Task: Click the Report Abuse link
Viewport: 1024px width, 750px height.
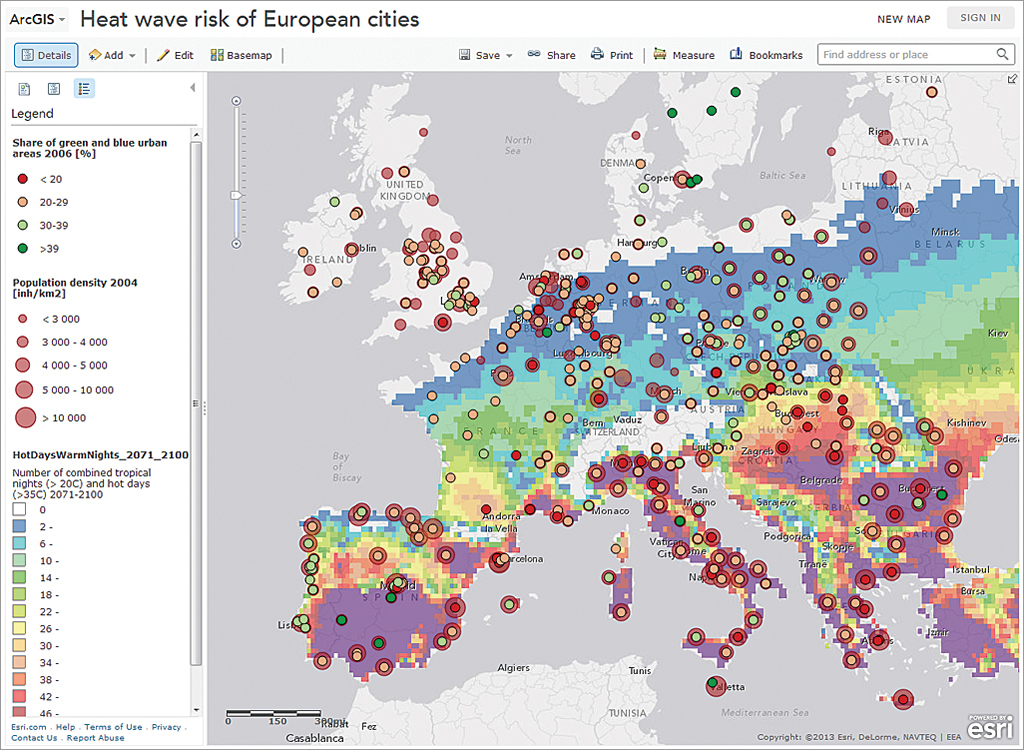Action: tap(95, 738)
